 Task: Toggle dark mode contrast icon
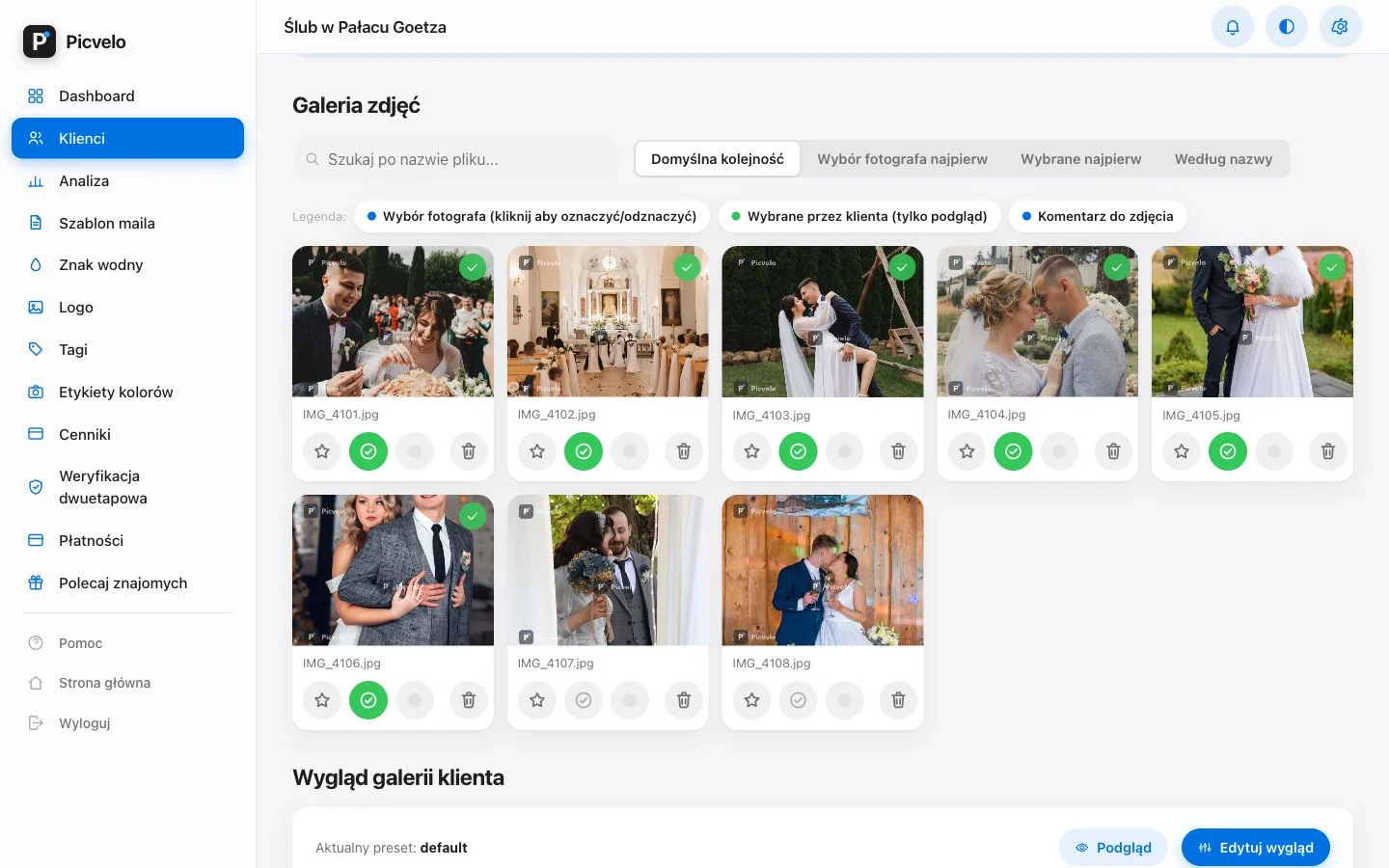pos(1287,27)
